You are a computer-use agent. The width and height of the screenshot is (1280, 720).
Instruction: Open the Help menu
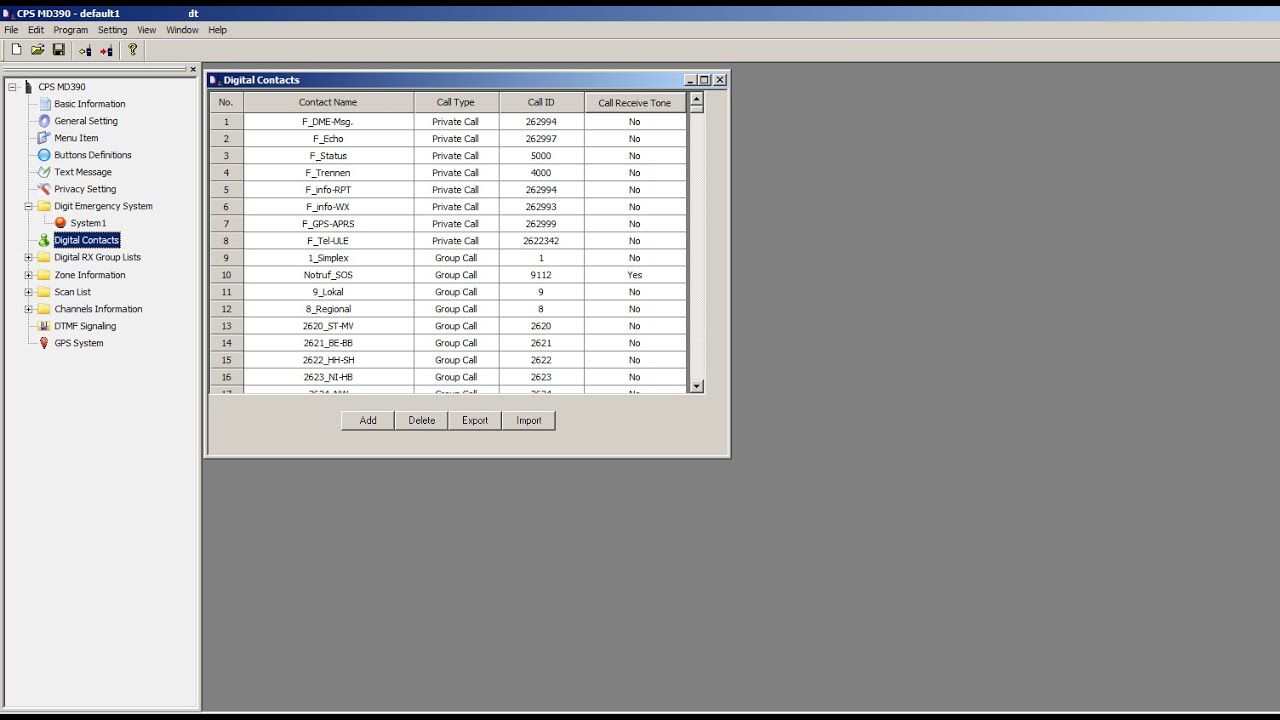[217, 30]
